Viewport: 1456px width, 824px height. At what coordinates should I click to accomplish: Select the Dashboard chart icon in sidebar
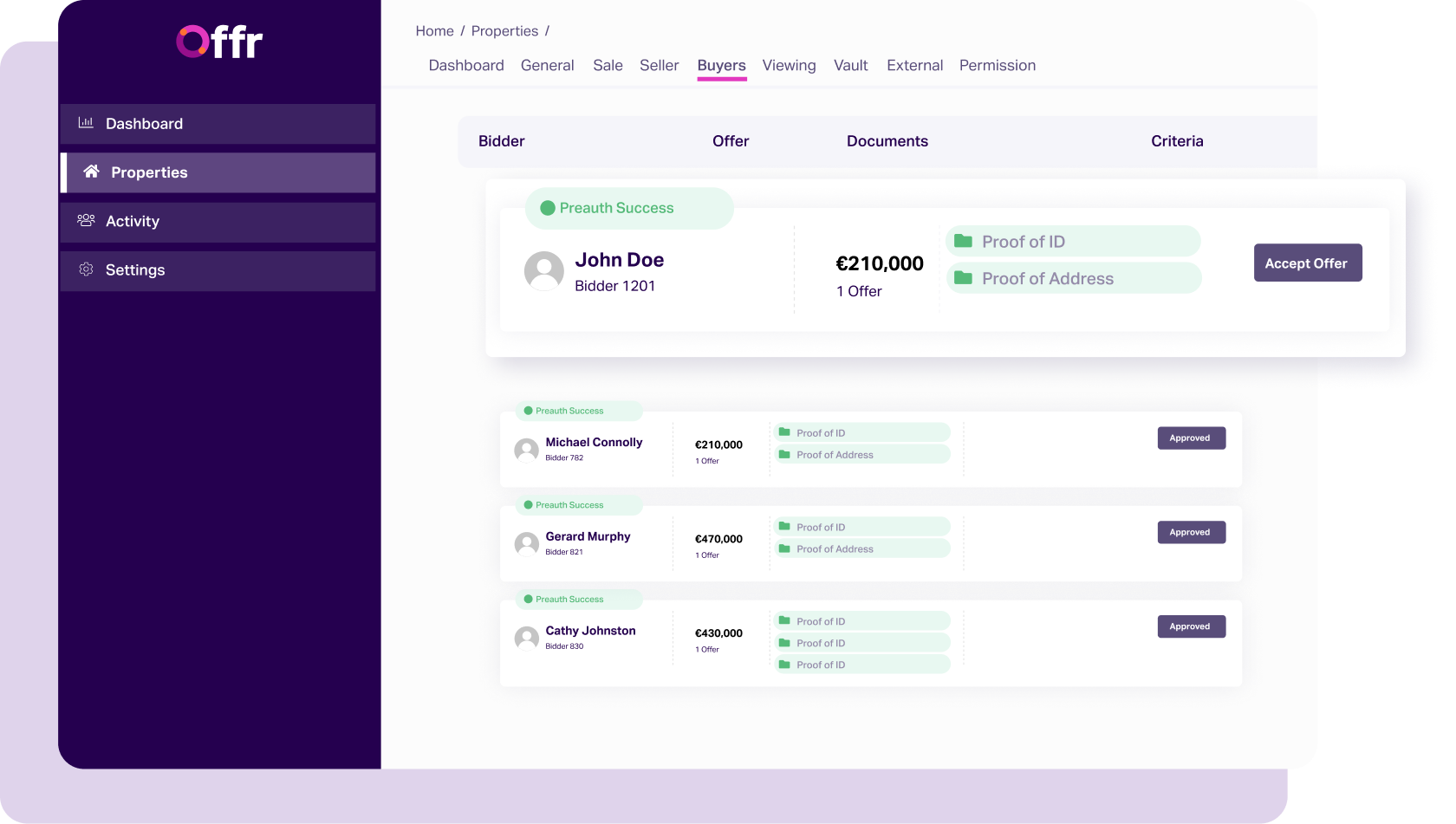tap(85, 123)
